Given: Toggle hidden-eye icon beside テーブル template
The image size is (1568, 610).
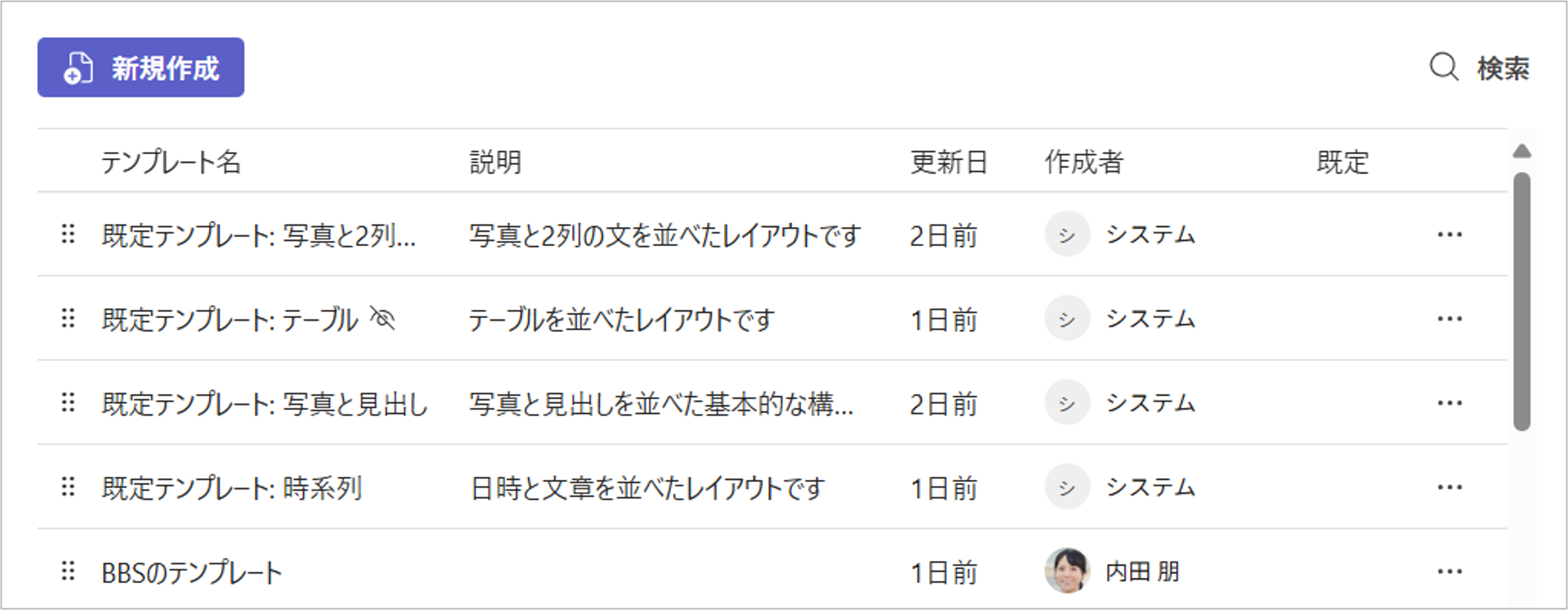Looking at the screenshot, I should (x=383, y=318).
